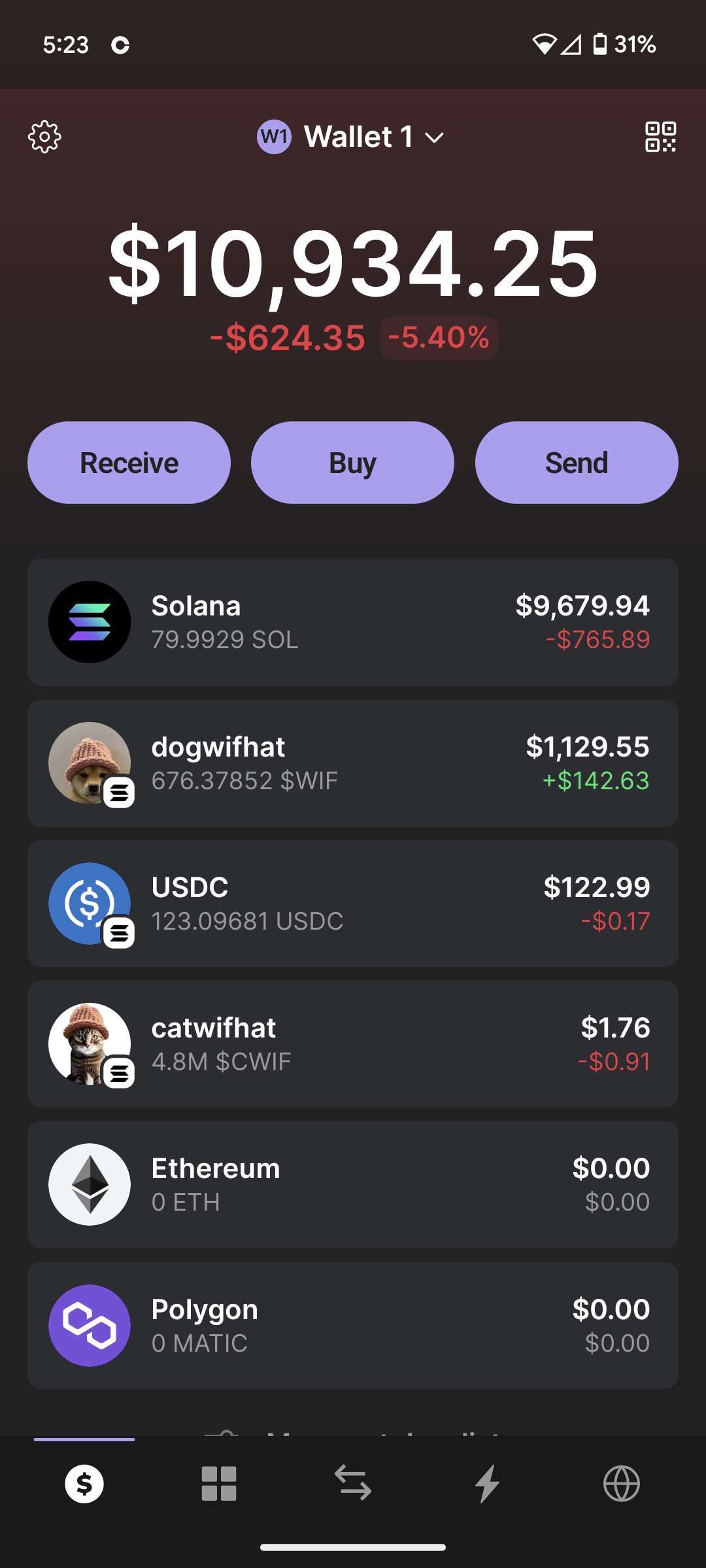Switch to the swap arrows tab

point(353,1482)
